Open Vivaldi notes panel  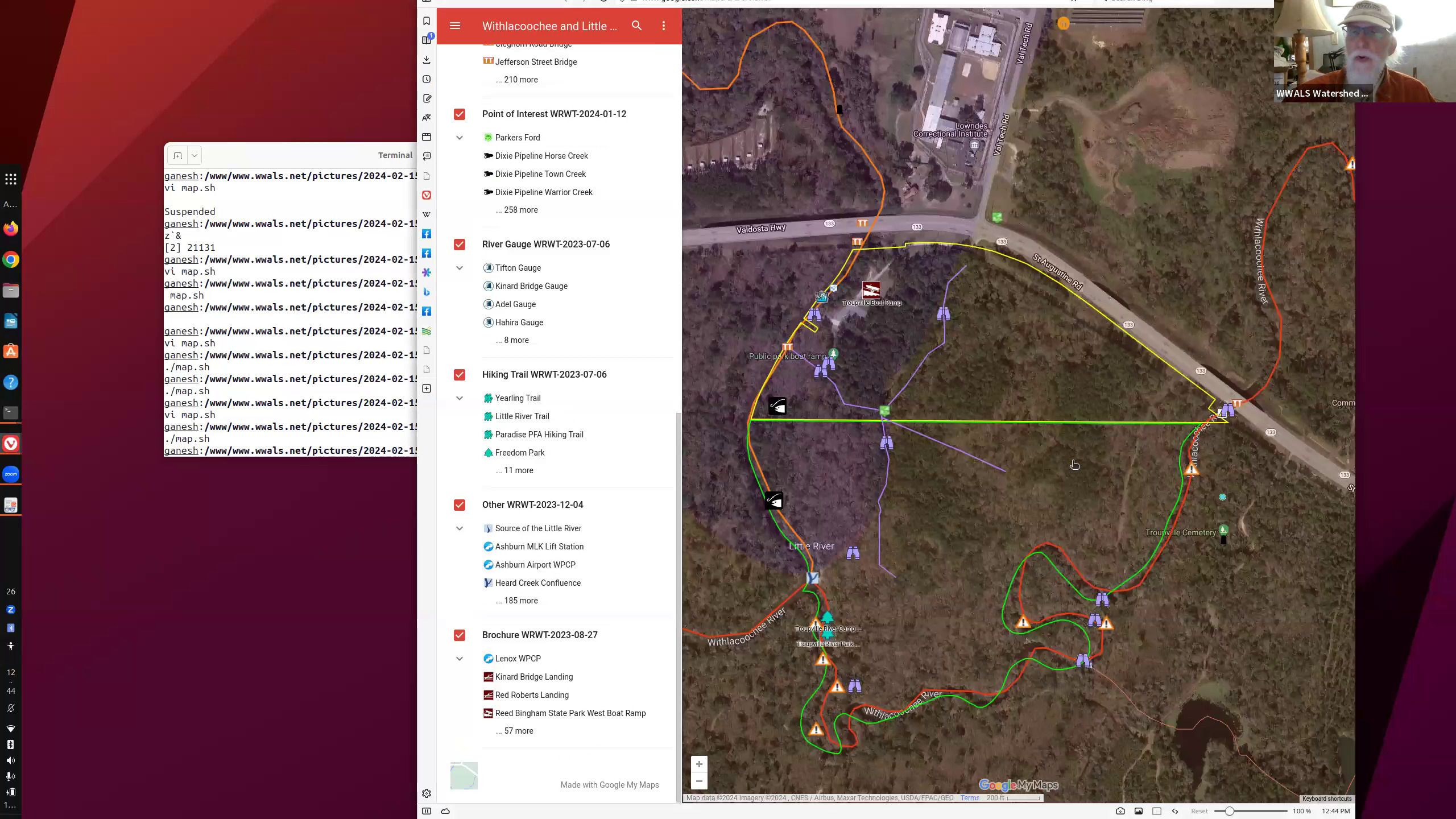point(427,98)
